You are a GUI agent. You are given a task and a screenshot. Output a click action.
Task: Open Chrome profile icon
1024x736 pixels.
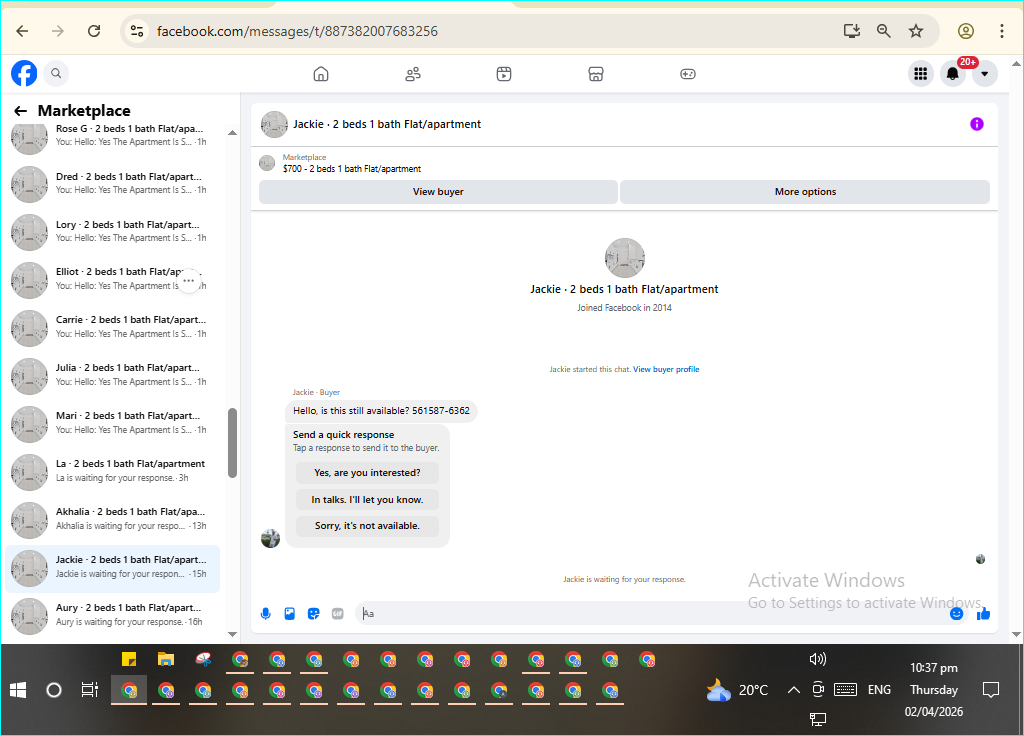point(966,31)
